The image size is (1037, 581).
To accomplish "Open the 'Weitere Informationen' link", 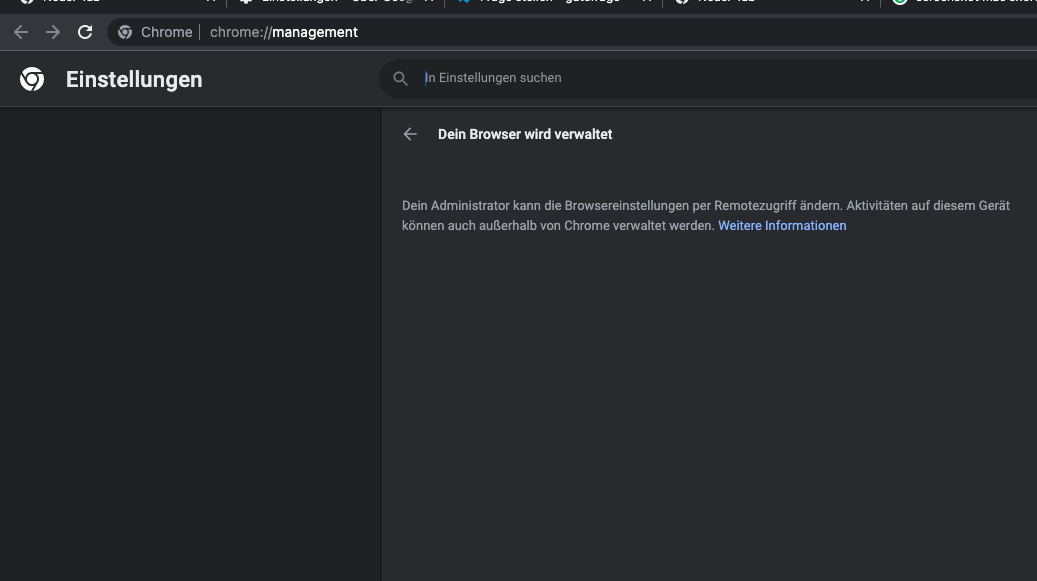I will coord(782,226).
